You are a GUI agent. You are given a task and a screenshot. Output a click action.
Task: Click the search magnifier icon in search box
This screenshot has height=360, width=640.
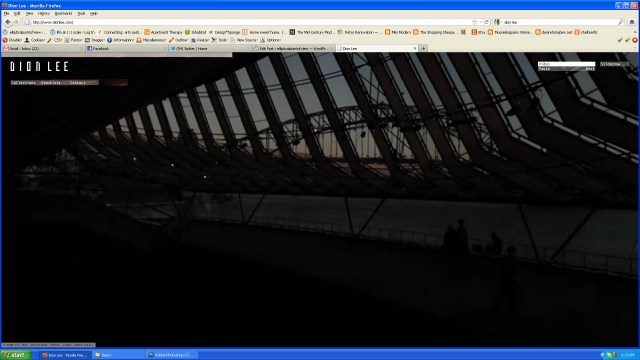pos(621,22)
